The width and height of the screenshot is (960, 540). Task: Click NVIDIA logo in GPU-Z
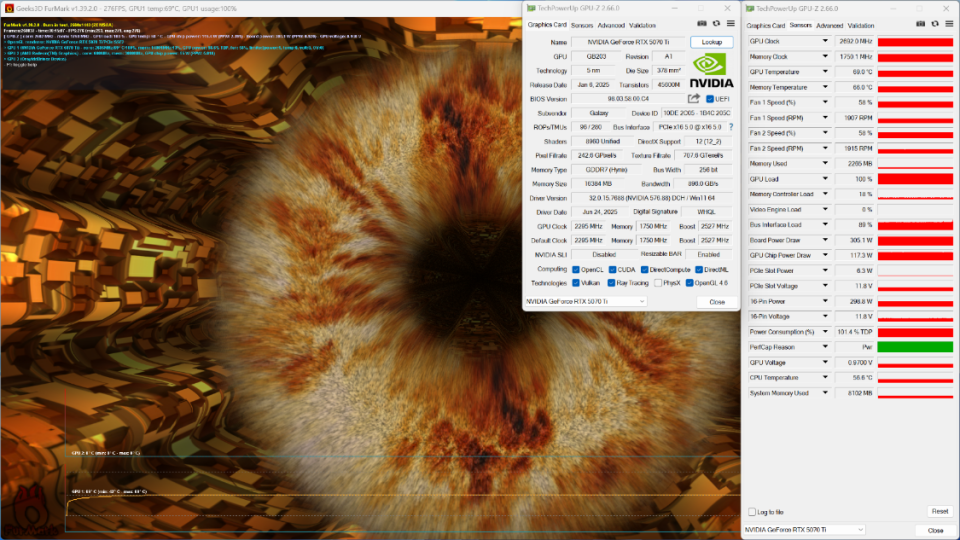(711, 70)
